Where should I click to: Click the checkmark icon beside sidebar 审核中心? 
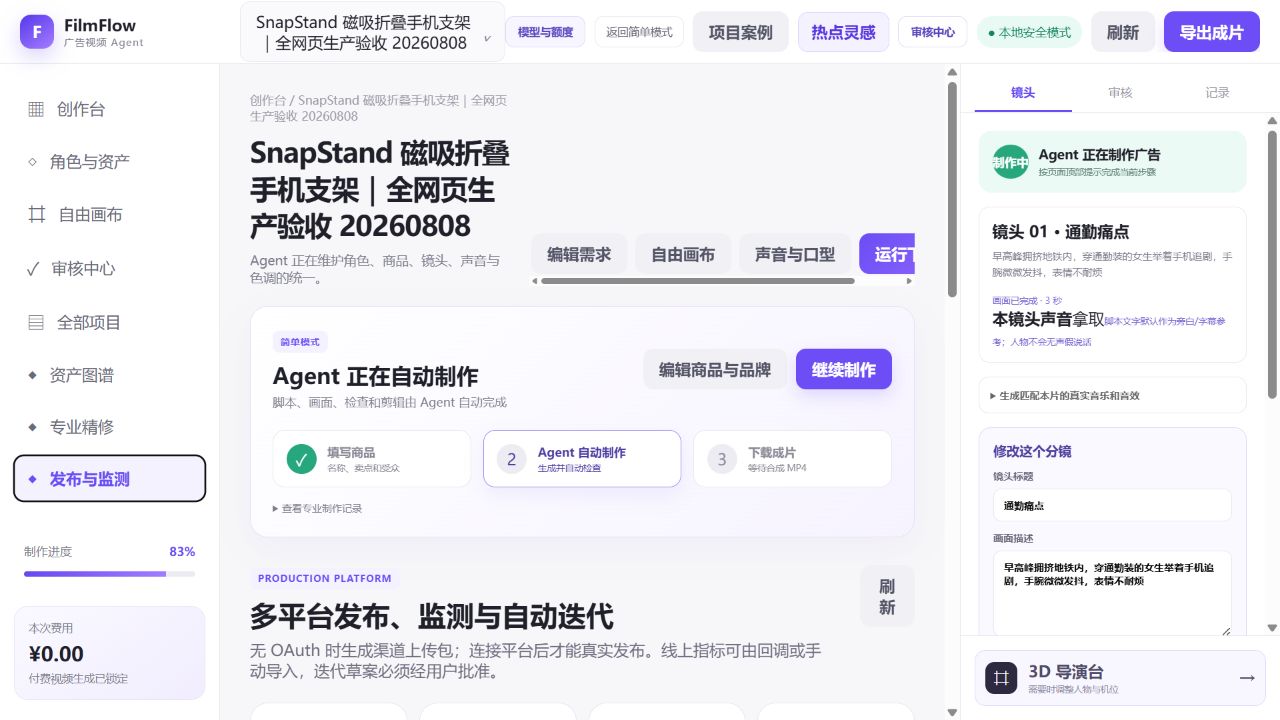33,268
